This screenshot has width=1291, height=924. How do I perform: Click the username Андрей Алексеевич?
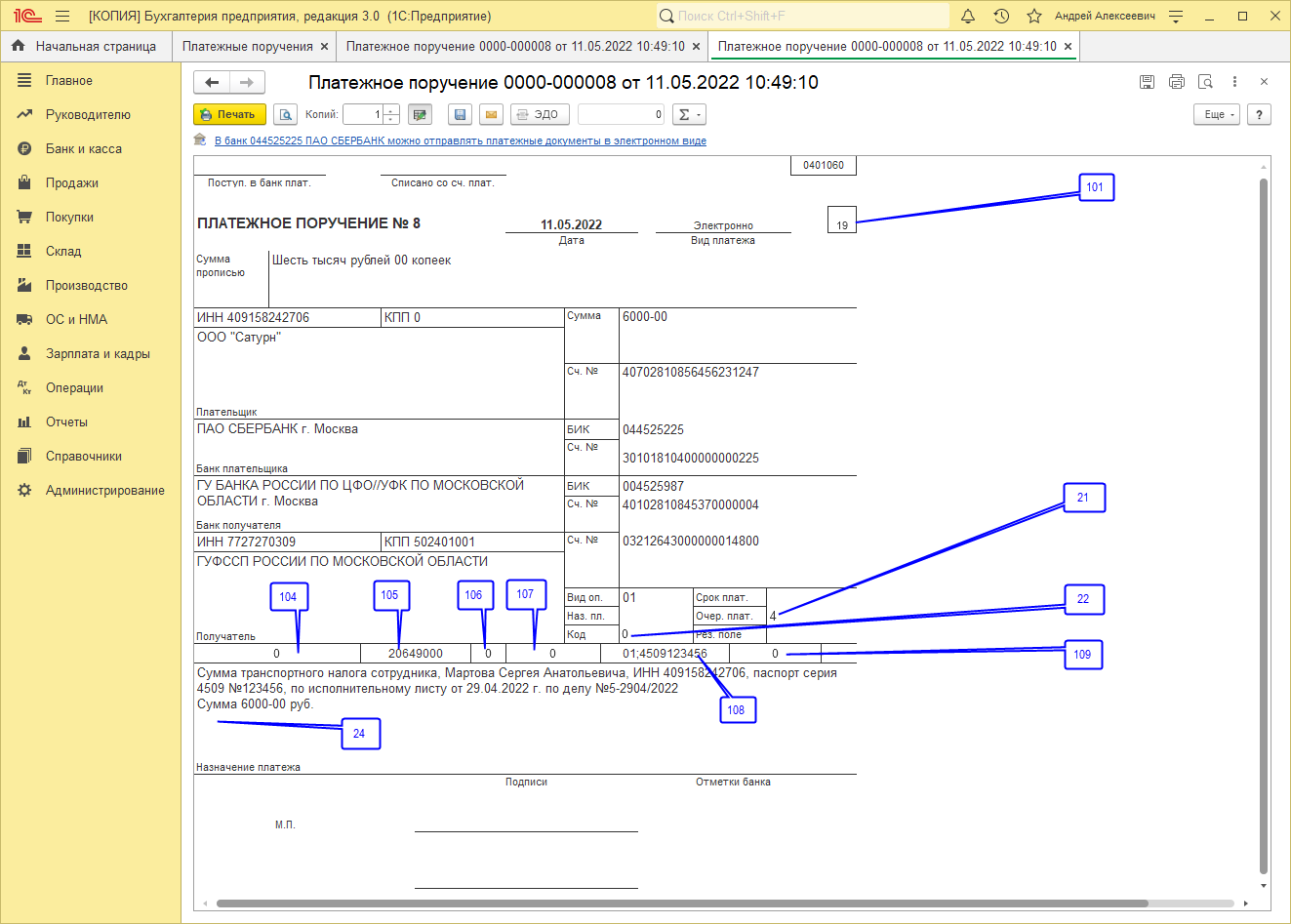tap(1105, 16)
